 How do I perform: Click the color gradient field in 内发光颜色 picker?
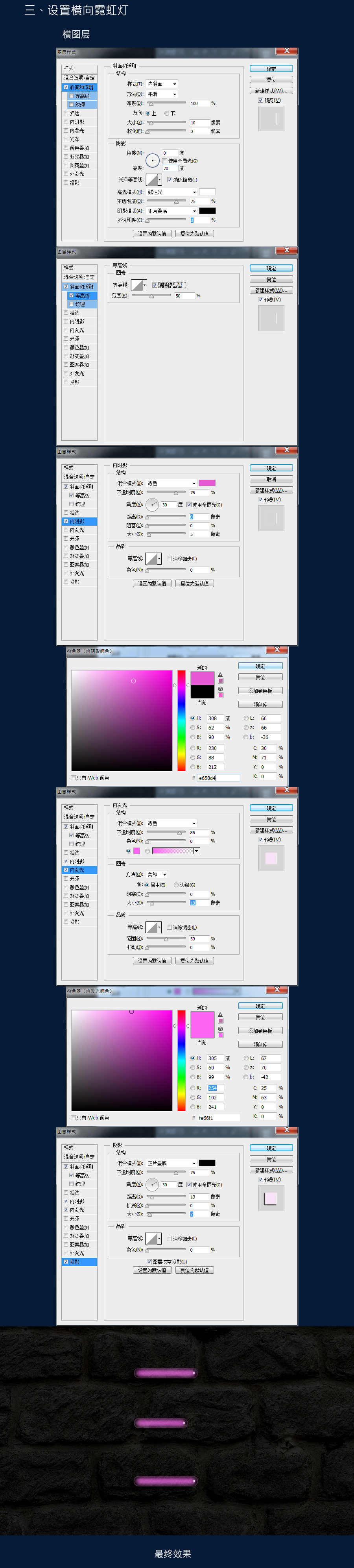point(122,1061)
